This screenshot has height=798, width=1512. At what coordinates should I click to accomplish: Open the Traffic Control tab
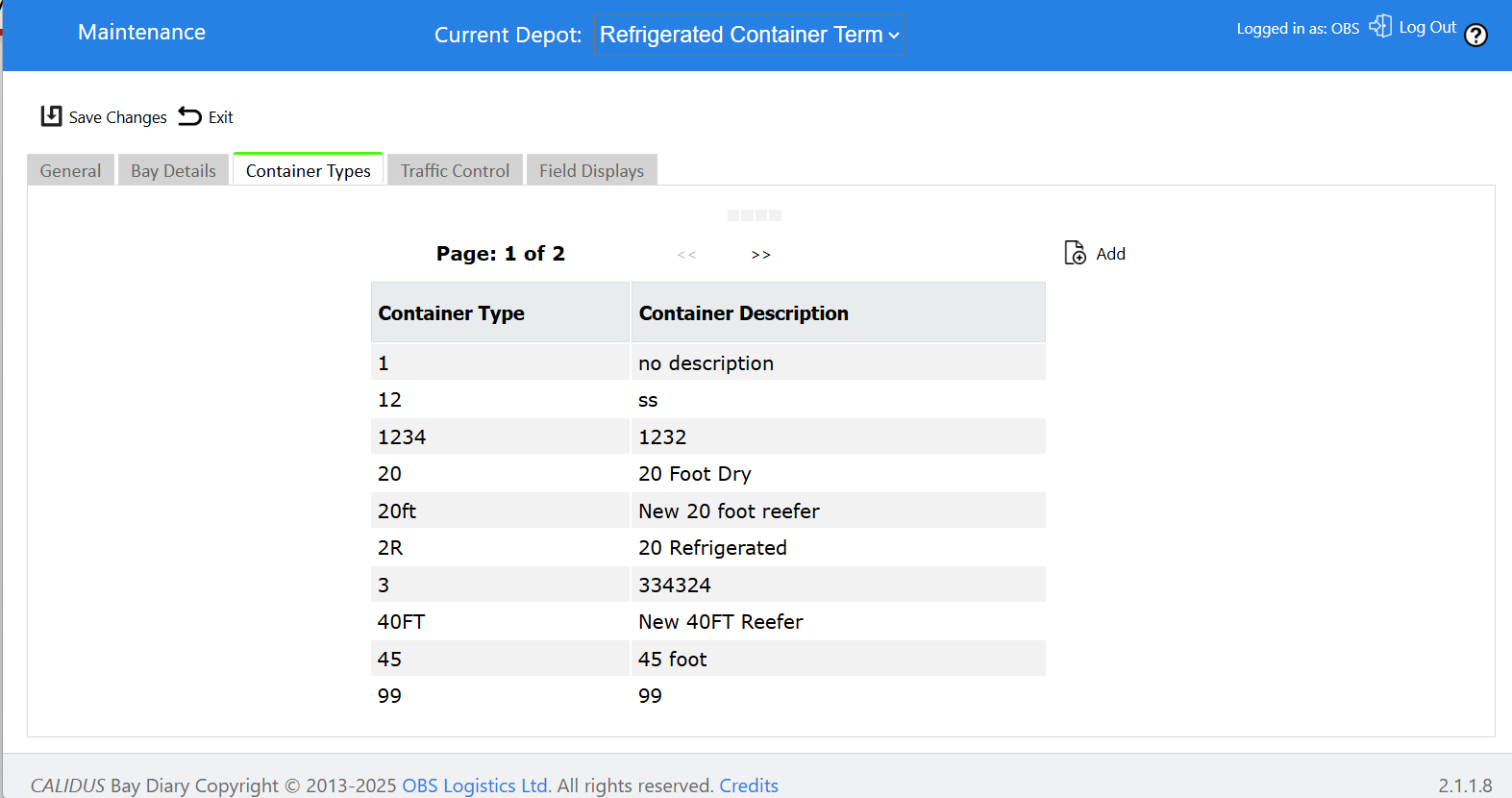455,170
